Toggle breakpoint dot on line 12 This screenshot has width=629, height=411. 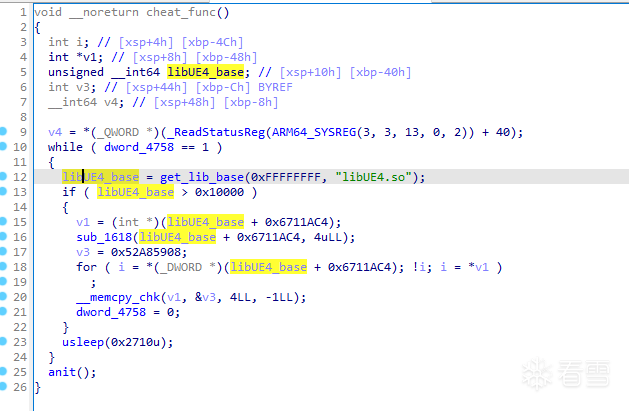3,176
